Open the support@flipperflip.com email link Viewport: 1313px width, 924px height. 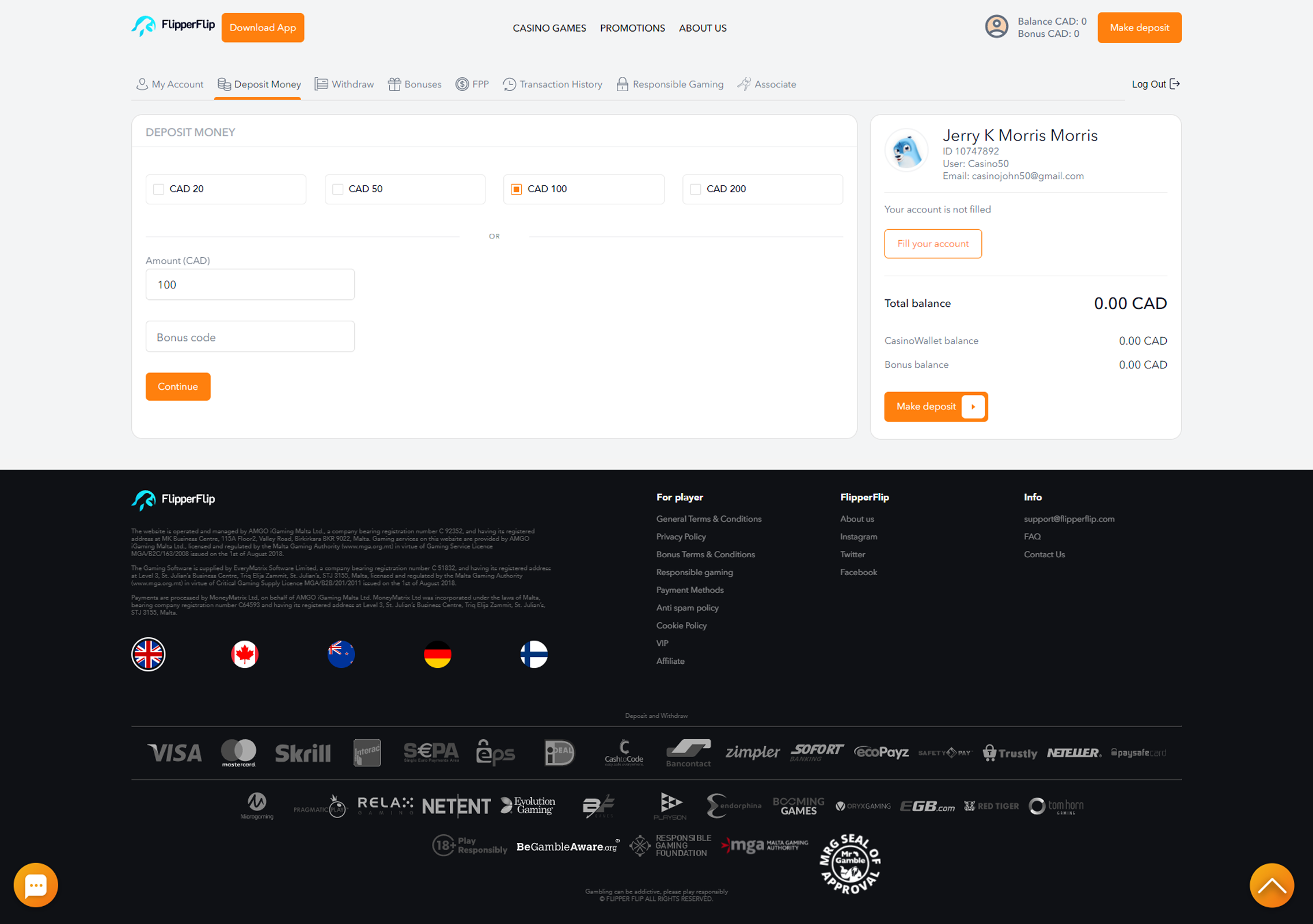point(1069,519)
